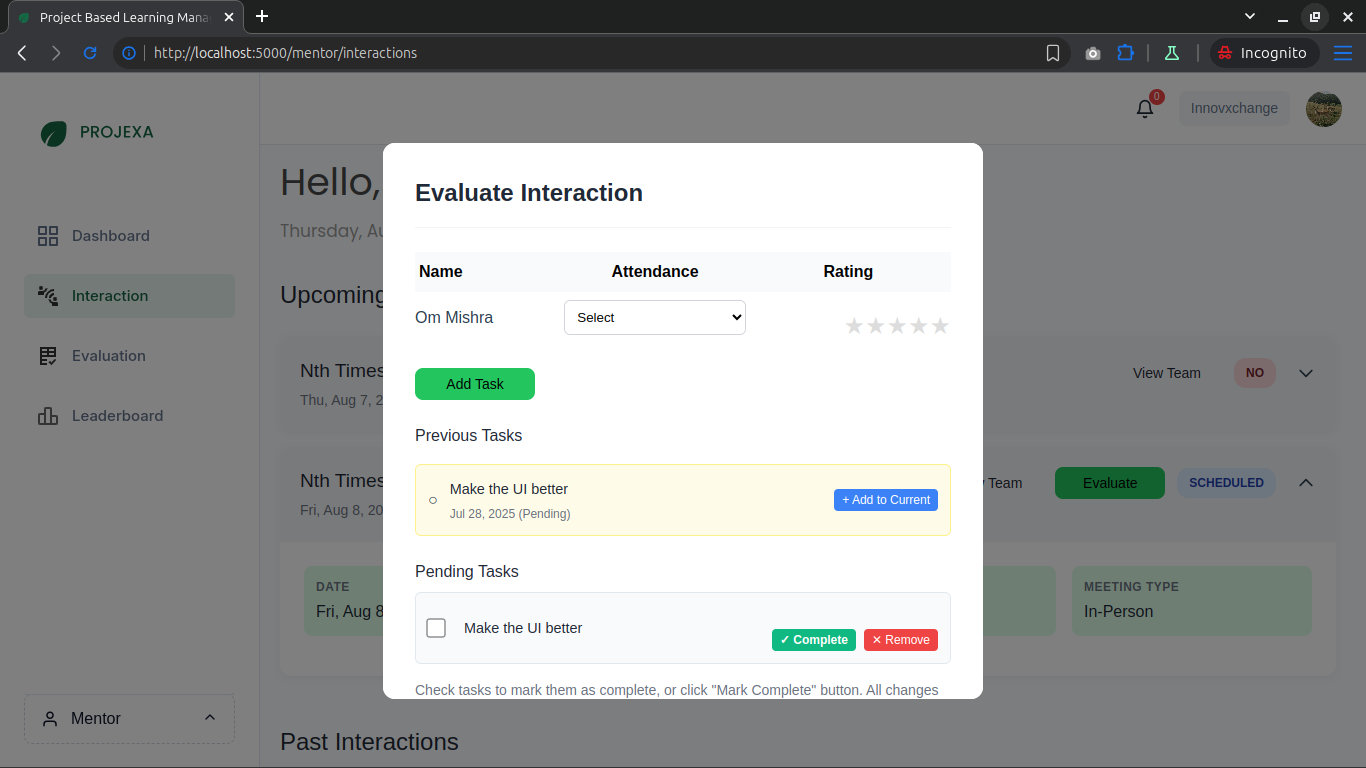Viewport: 1366px width, 768px height.
Task: View the Leaderboard via its sidebar icon
Action: pos(47,415)
